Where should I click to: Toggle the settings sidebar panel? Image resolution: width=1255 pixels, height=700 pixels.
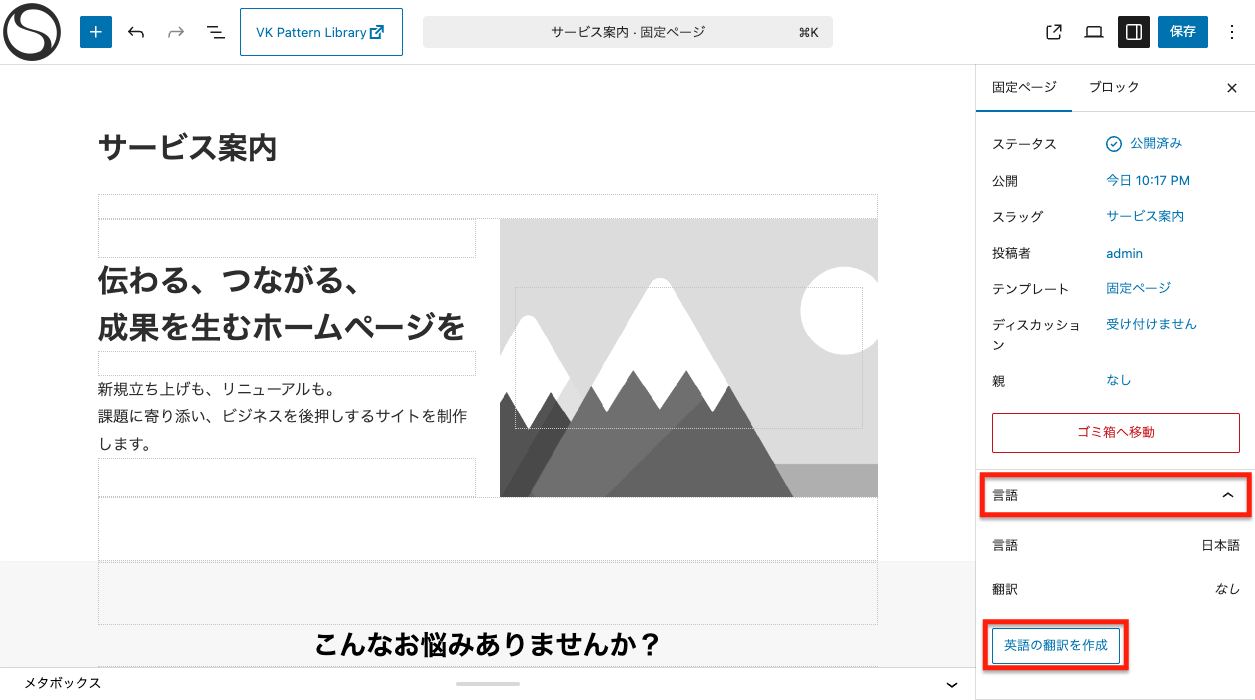pos(1134,32)
